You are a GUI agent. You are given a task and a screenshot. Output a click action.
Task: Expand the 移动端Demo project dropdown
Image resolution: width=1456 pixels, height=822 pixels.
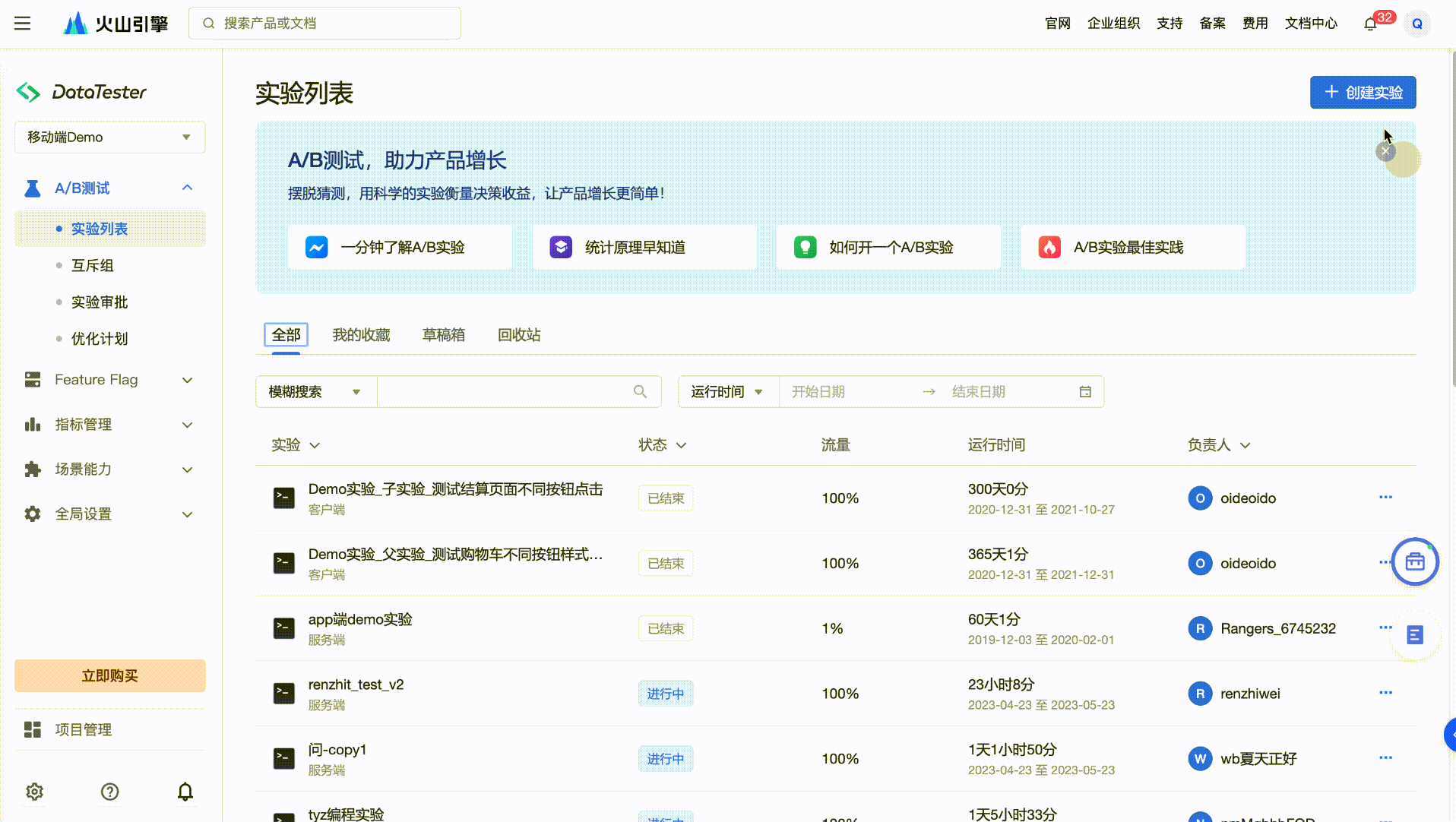[x=109, y=138]
